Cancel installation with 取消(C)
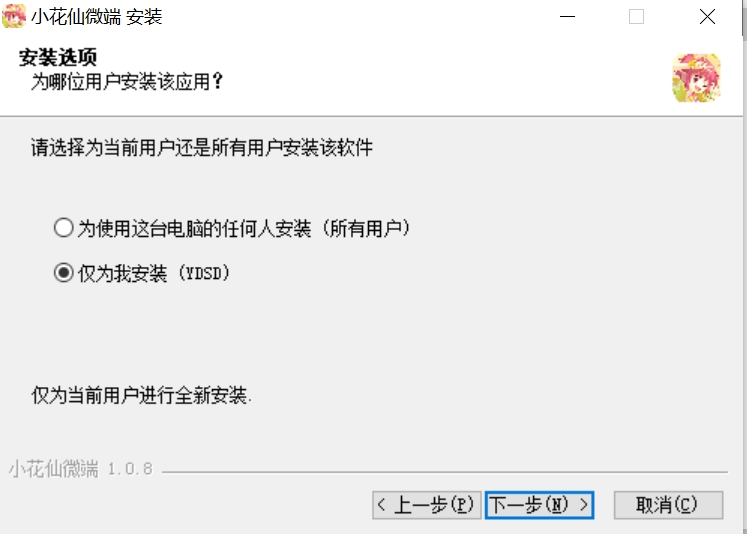747x534 pixels. pyautogui.click(x=668, y=505)
